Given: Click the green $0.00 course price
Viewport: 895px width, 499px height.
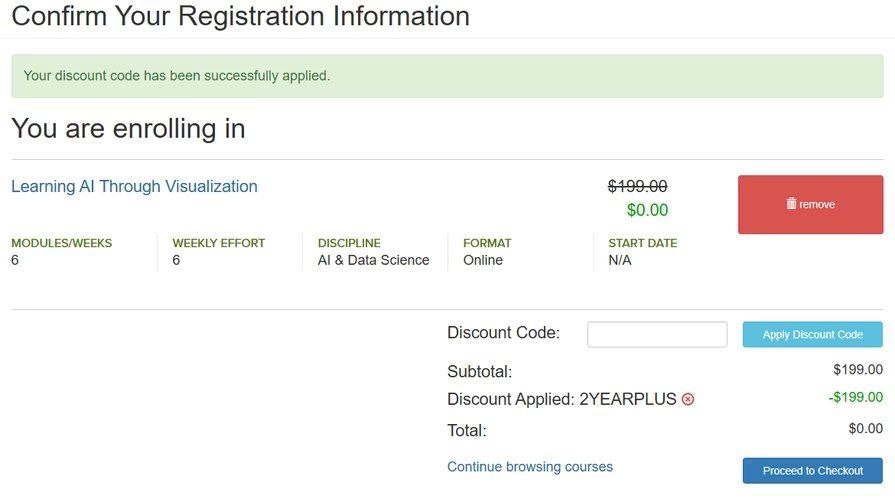Looking at the screenshot, I should [x=647, y=210].
